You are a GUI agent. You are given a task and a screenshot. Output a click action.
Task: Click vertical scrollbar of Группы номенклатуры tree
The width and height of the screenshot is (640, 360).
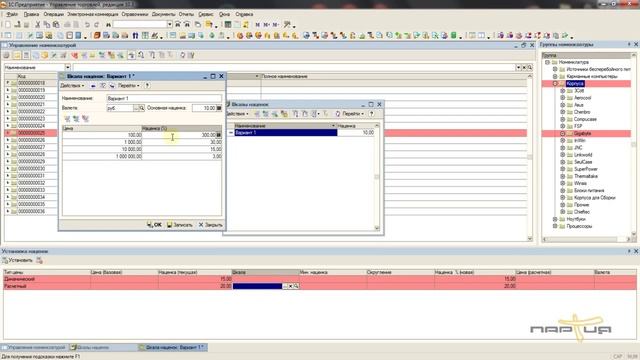tap(633, 145)
